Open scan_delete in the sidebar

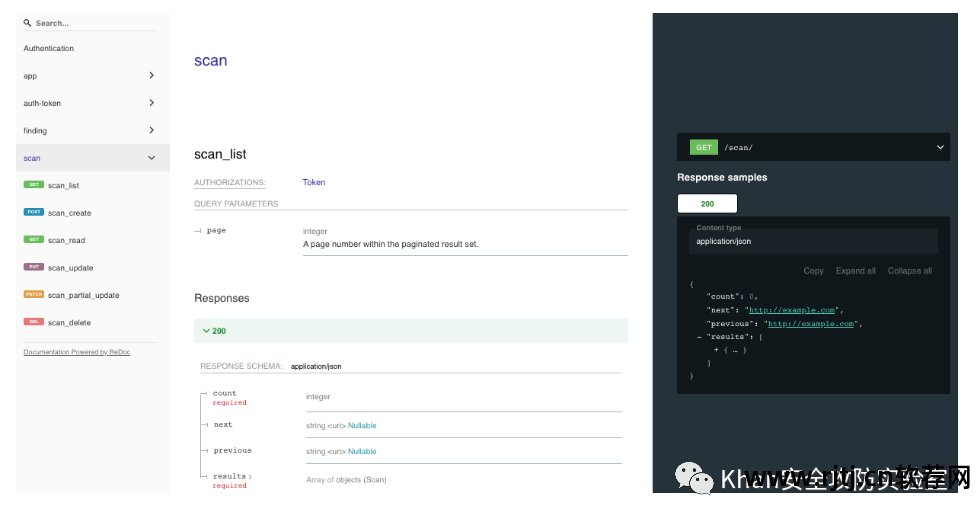point(69,323)
